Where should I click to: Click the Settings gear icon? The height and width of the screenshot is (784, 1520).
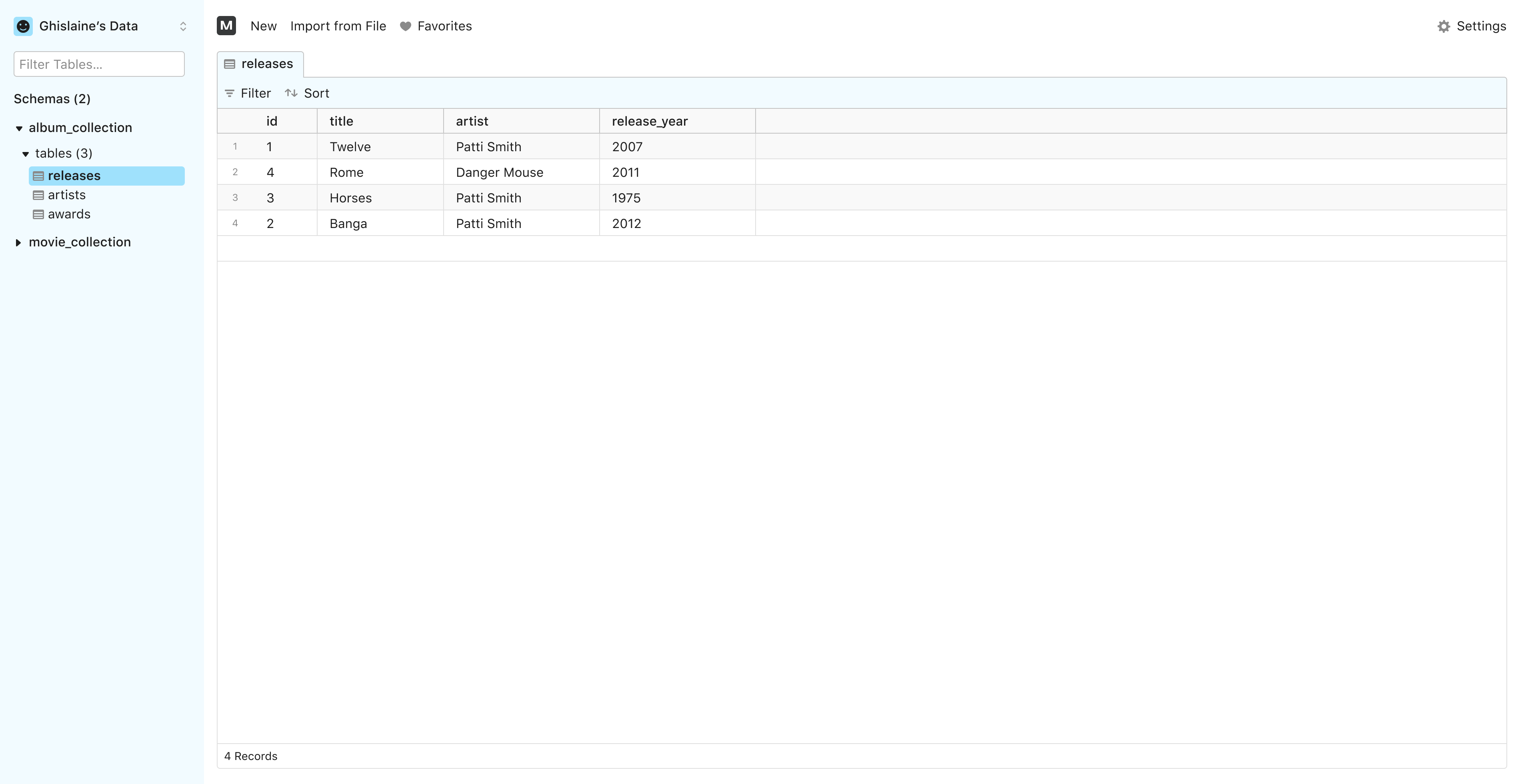click(1443, 26)
